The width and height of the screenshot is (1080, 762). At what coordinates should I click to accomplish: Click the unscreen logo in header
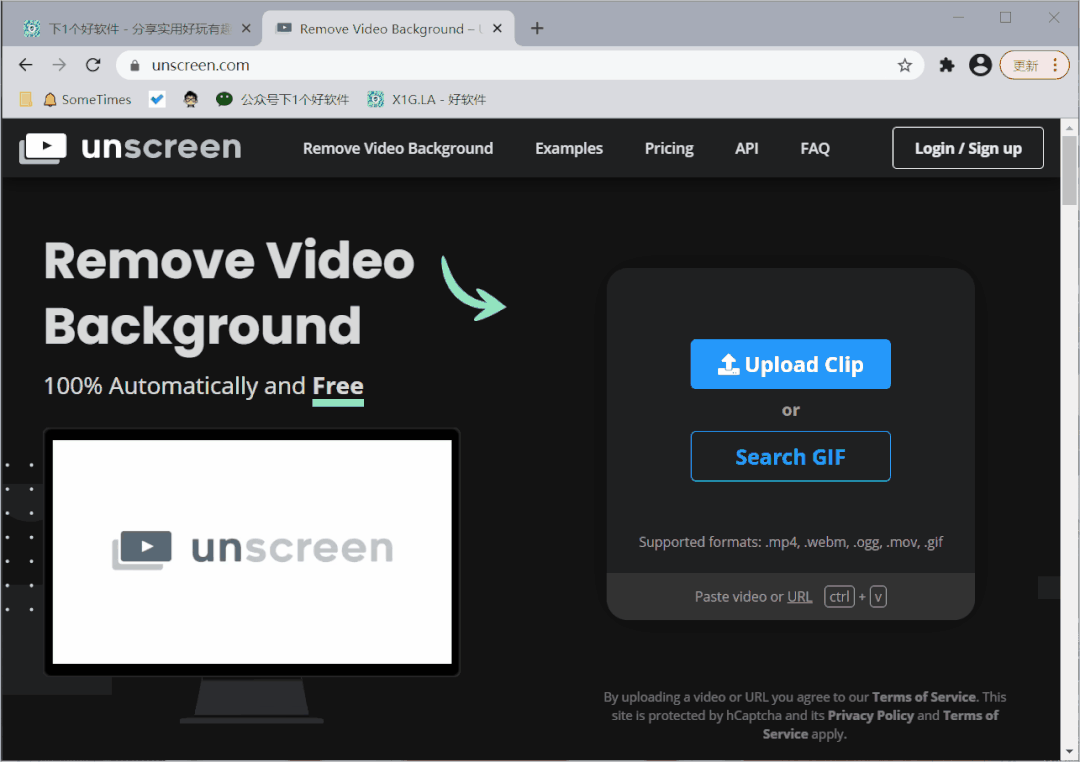pyautogui.click(x=130, y=148)
